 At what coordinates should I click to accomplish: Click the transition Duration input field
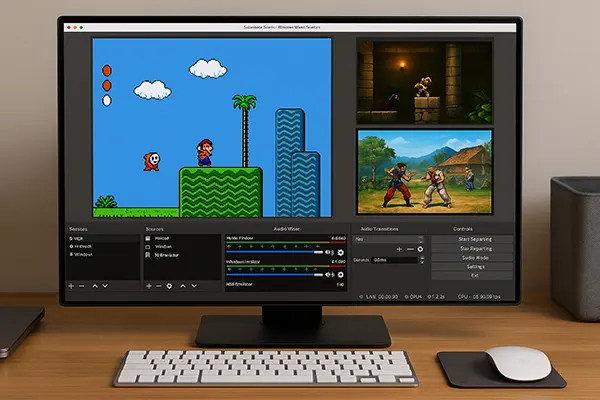[395, 260]
